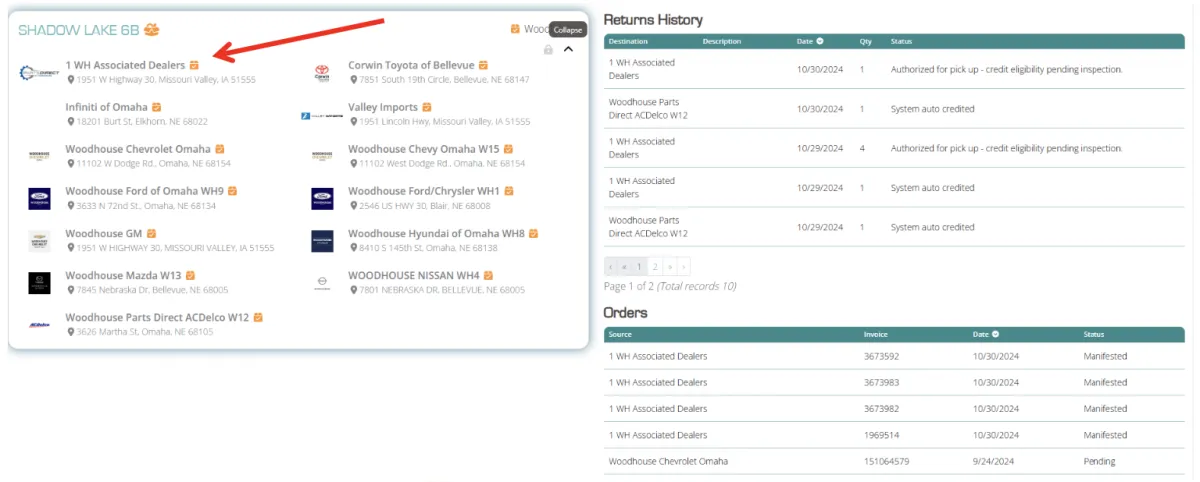Click the box icon beside Woodhouse Mazda W13
The width and height of the screenshot is (1200, 482).
click(191, 275)
